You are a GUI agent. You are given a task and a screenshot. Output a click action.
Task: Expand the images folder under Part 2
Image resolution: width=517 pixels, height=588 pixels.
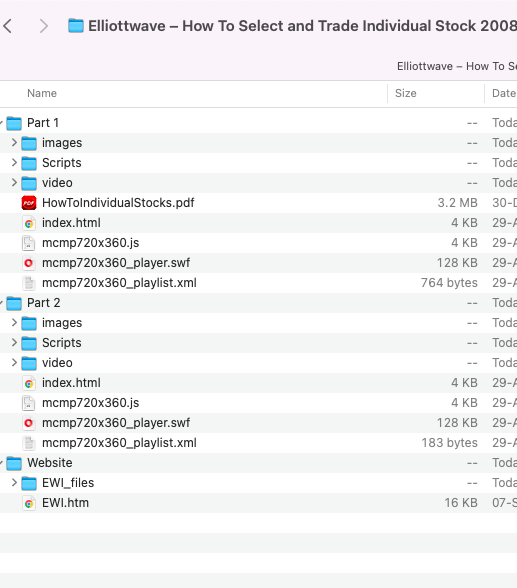tap(14, 323)
